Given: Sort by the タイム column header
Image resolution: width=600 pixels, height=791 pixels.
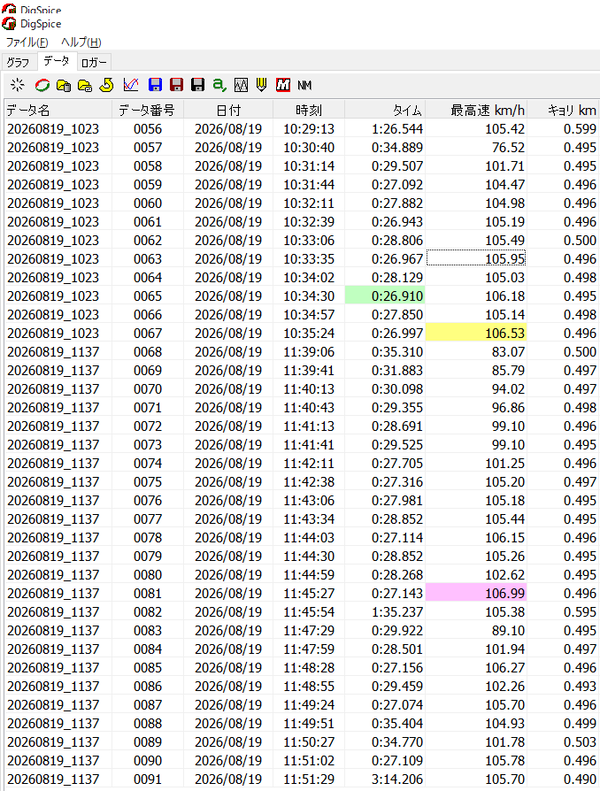Looking at the screenshot, I should coord(385,110).
